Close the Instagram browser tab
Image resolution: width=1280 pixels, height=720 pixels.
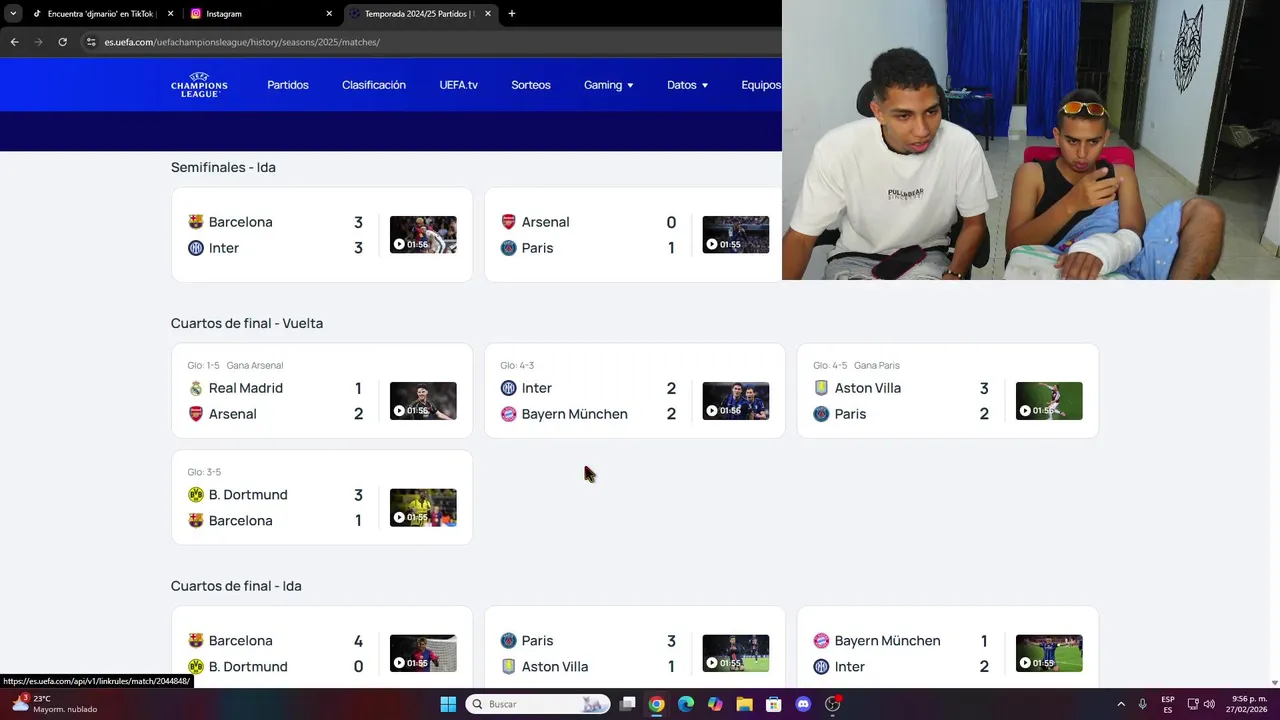point(329,14)
